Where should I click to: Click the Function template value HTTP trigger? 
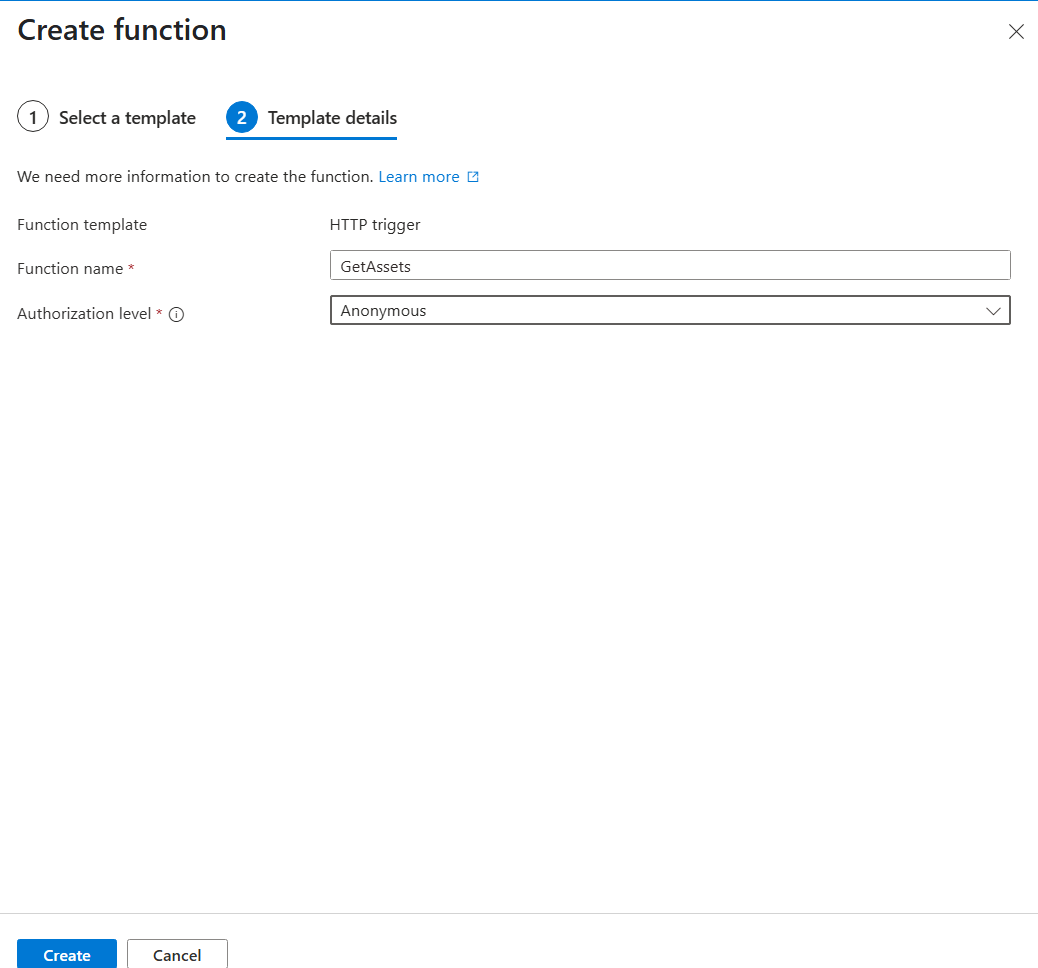click(x=375, y=224)
